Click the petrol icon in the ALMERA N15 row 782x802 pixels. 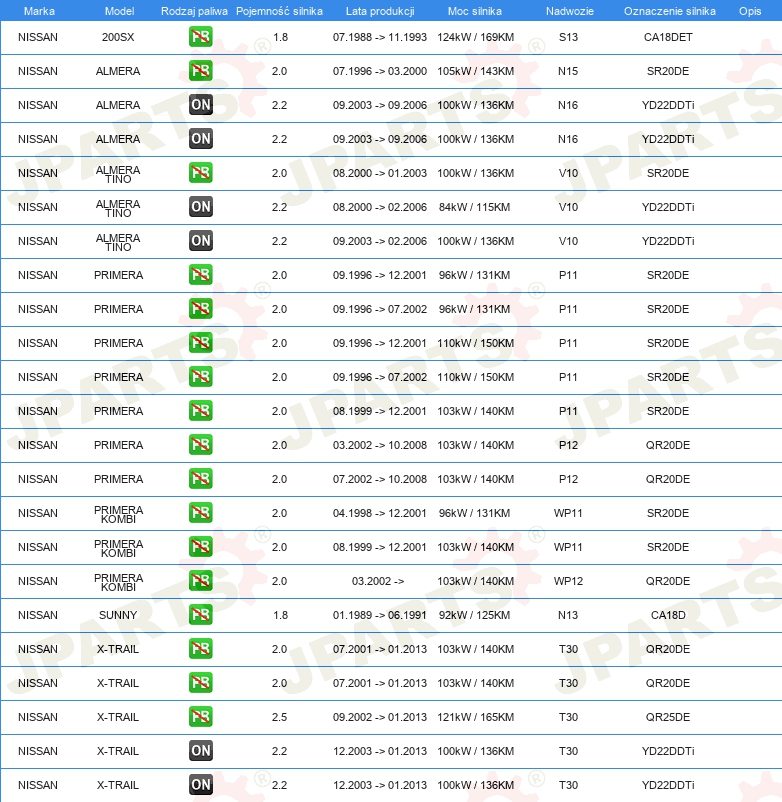200,71
